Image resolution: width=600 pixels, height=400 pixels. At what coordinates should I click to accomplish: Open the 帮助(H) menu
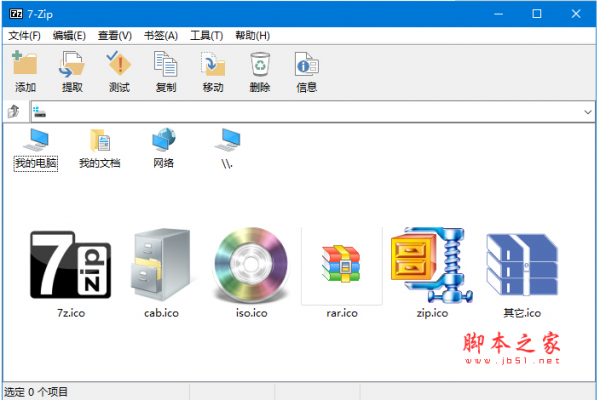(x=253, y=36)
